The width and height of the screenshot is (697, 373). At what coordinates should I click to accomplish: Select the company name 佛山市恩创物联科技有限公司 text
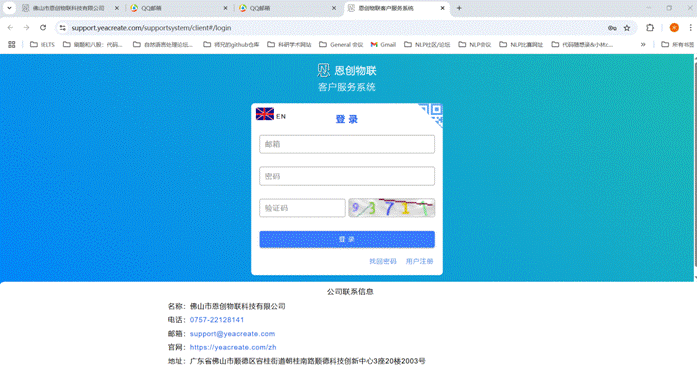pyautogui.click(x=237, y=306)
